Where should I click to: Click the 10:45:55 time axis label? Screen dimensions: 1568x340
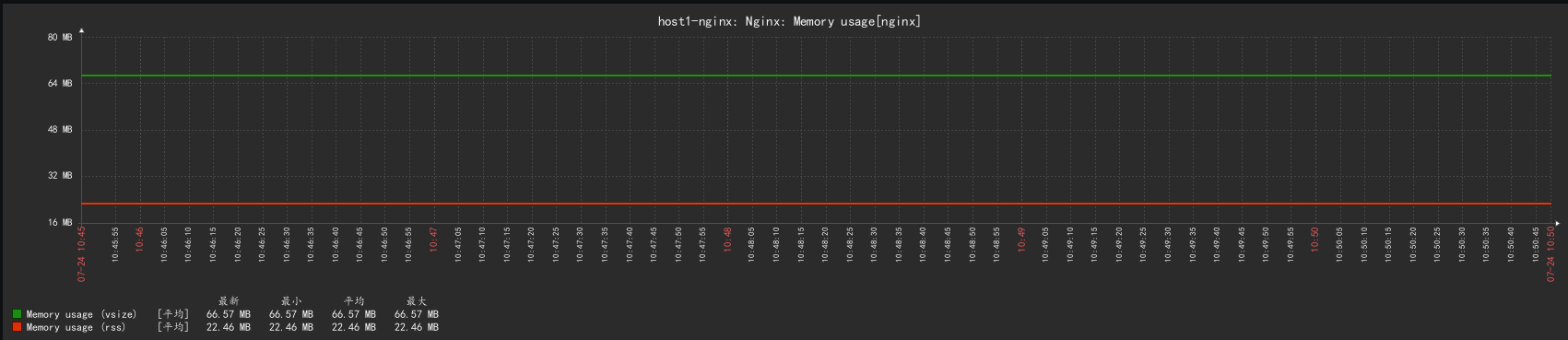coord(115,244)
